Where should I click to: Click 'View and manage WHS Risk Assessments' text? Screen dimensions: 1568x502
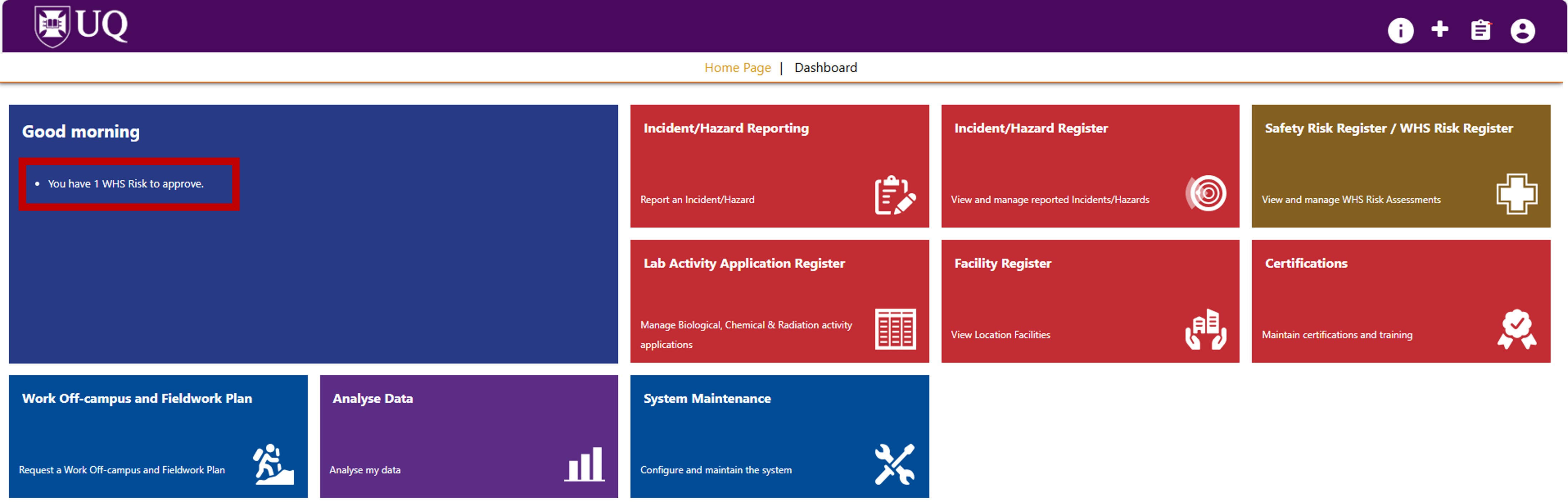click(1351, 200)
